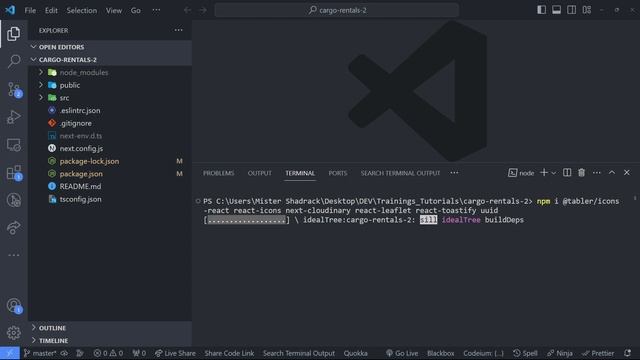Open Manage settings gear icon
640x360 pixels.
(x=13, y=333)
